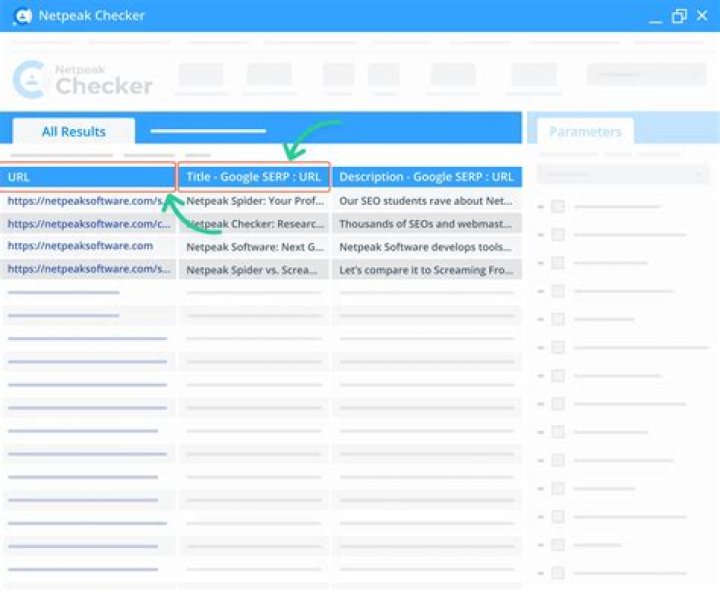The width and height of the screenshot is (720, 592).
Task: Maximize the Netpeak Checker window
Action: click(679, 16)
